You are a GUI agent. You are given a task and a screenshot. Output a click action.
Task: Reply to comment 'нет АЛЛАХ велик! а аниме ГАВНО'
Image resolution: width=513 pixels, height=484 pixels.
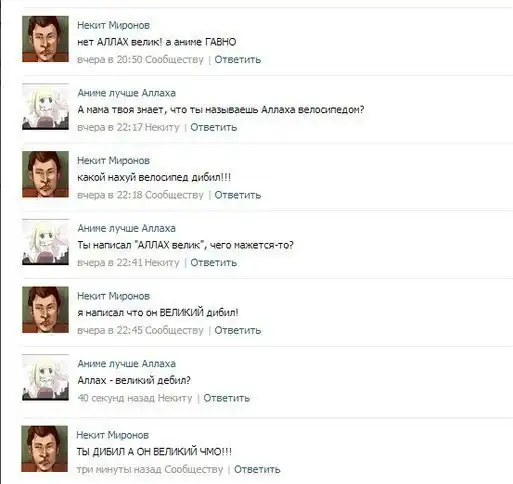238,60
